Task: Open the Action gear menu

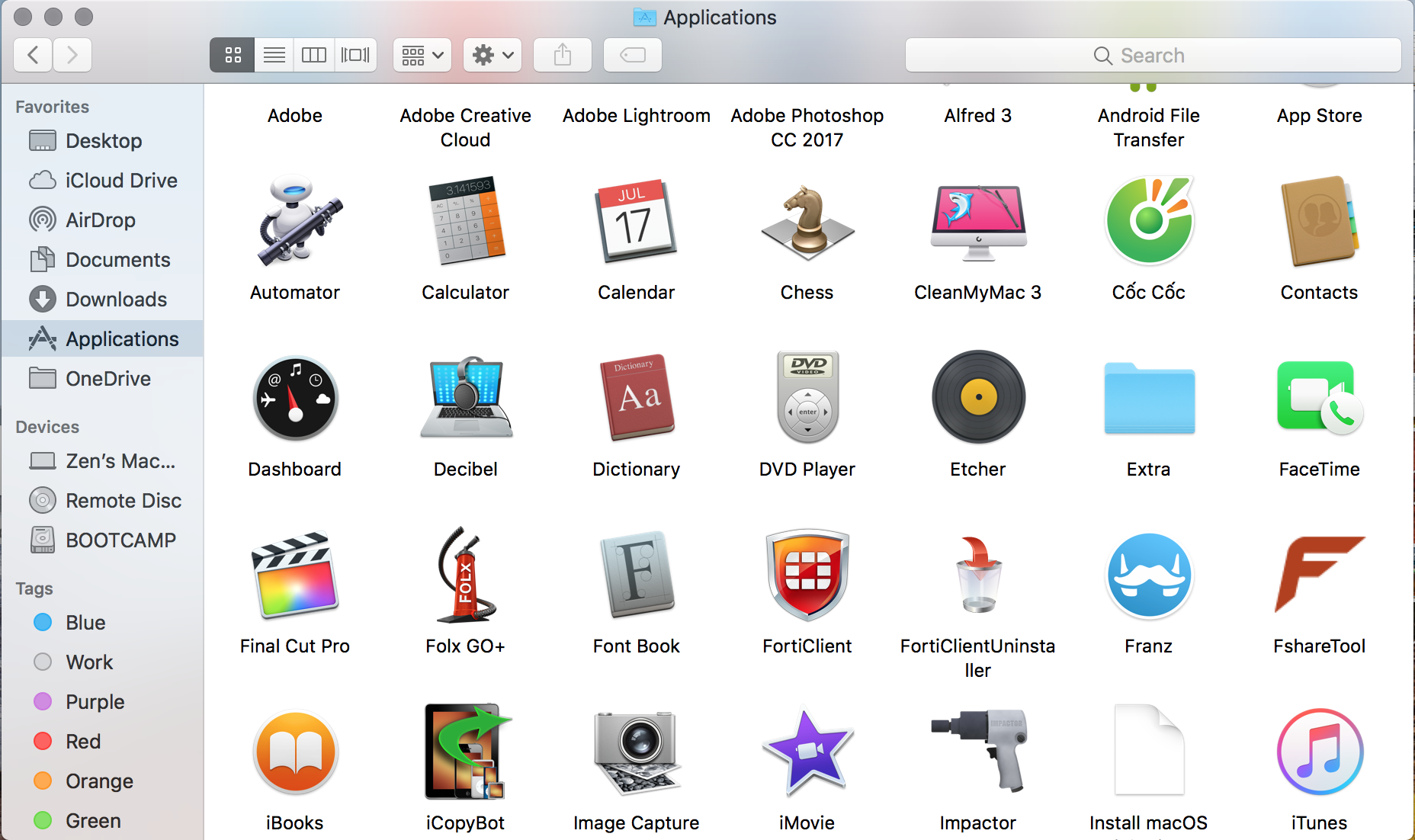Action: [493, 55]
